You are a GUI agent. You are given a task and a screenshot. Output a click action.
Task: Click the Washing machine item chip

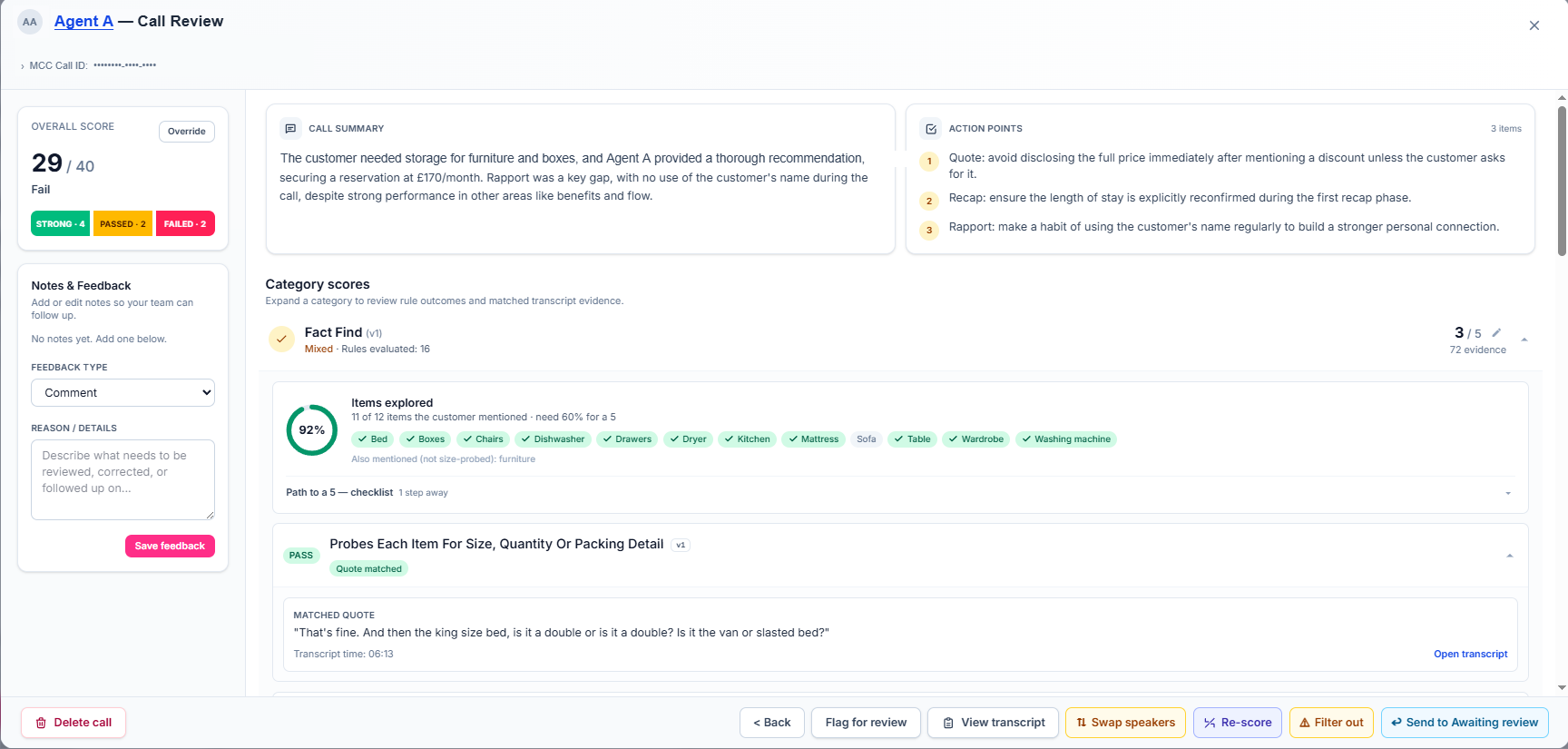point(1066,439)
